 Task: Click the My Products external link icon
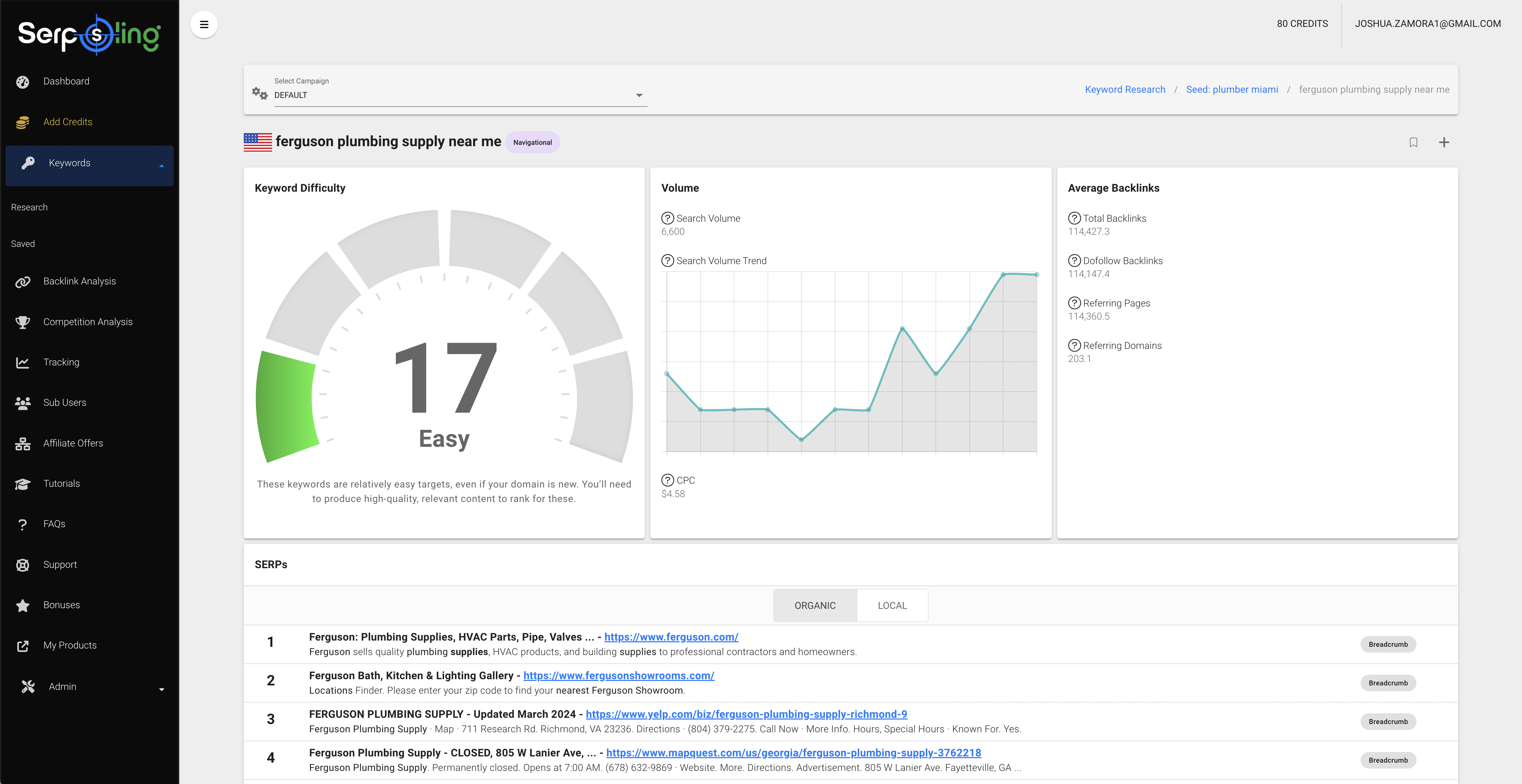[x=22, y=646]
